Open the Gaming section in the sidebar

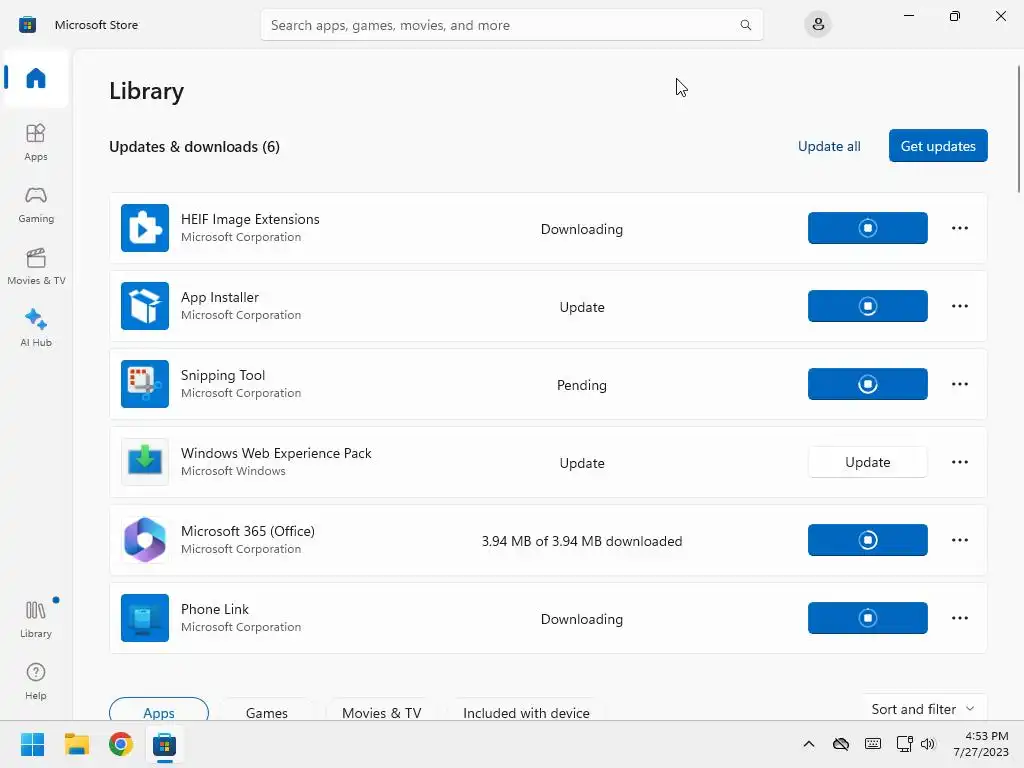coord(36,204)
